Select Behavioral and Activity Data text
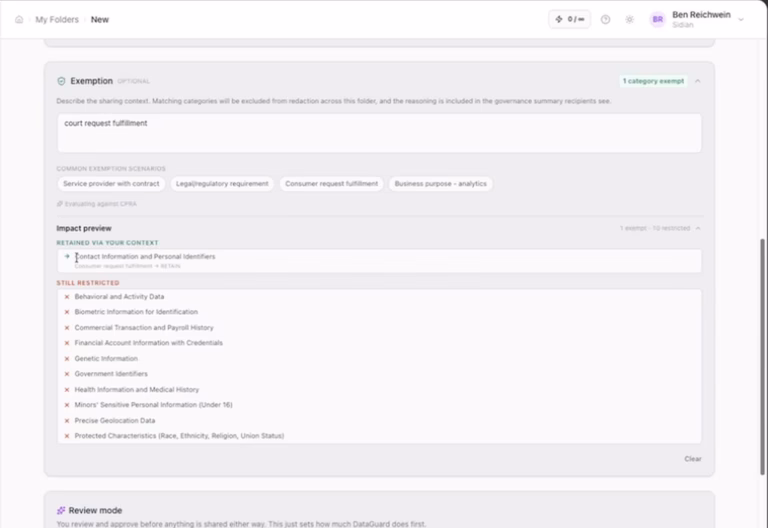Image resolution: width=768 pixels, height=528 pixels. pyautogui.click(x=120, y=297)
